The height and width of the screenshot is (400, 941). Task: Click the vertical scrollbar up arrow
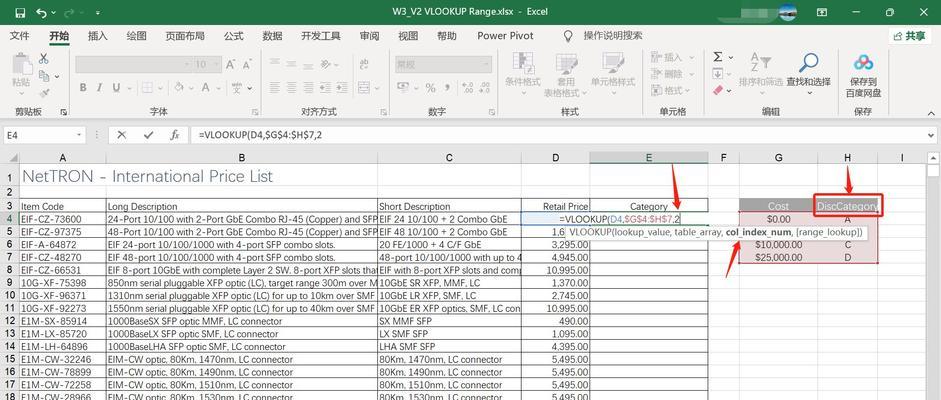point(933,158)
